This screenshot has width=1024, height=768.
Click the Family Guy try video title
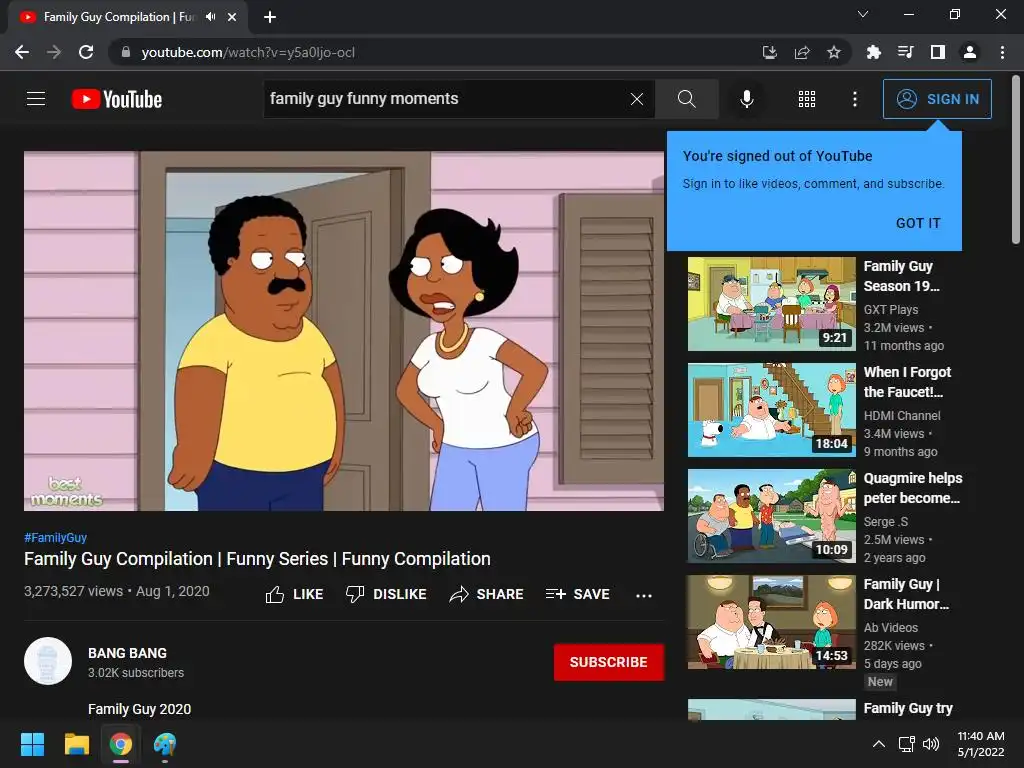(x=908, y=709)
